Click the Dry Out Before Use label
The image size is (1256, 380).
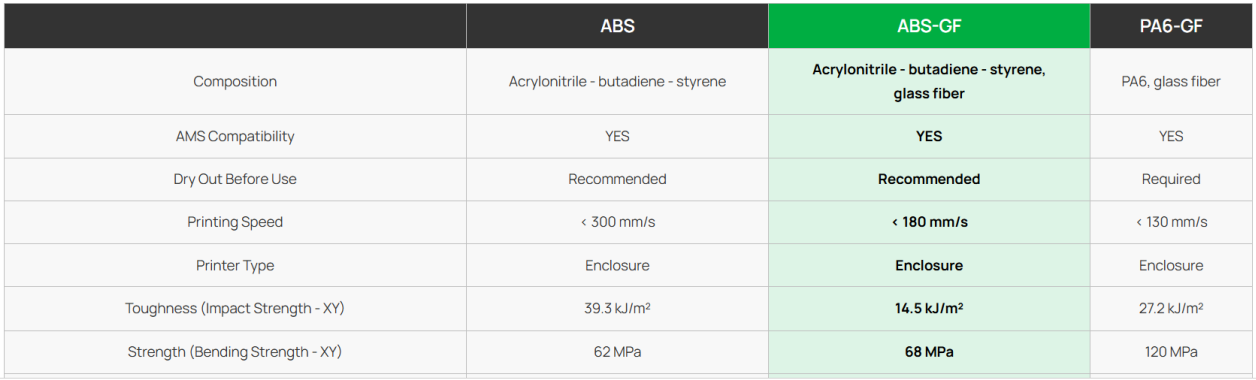[235, 179]
